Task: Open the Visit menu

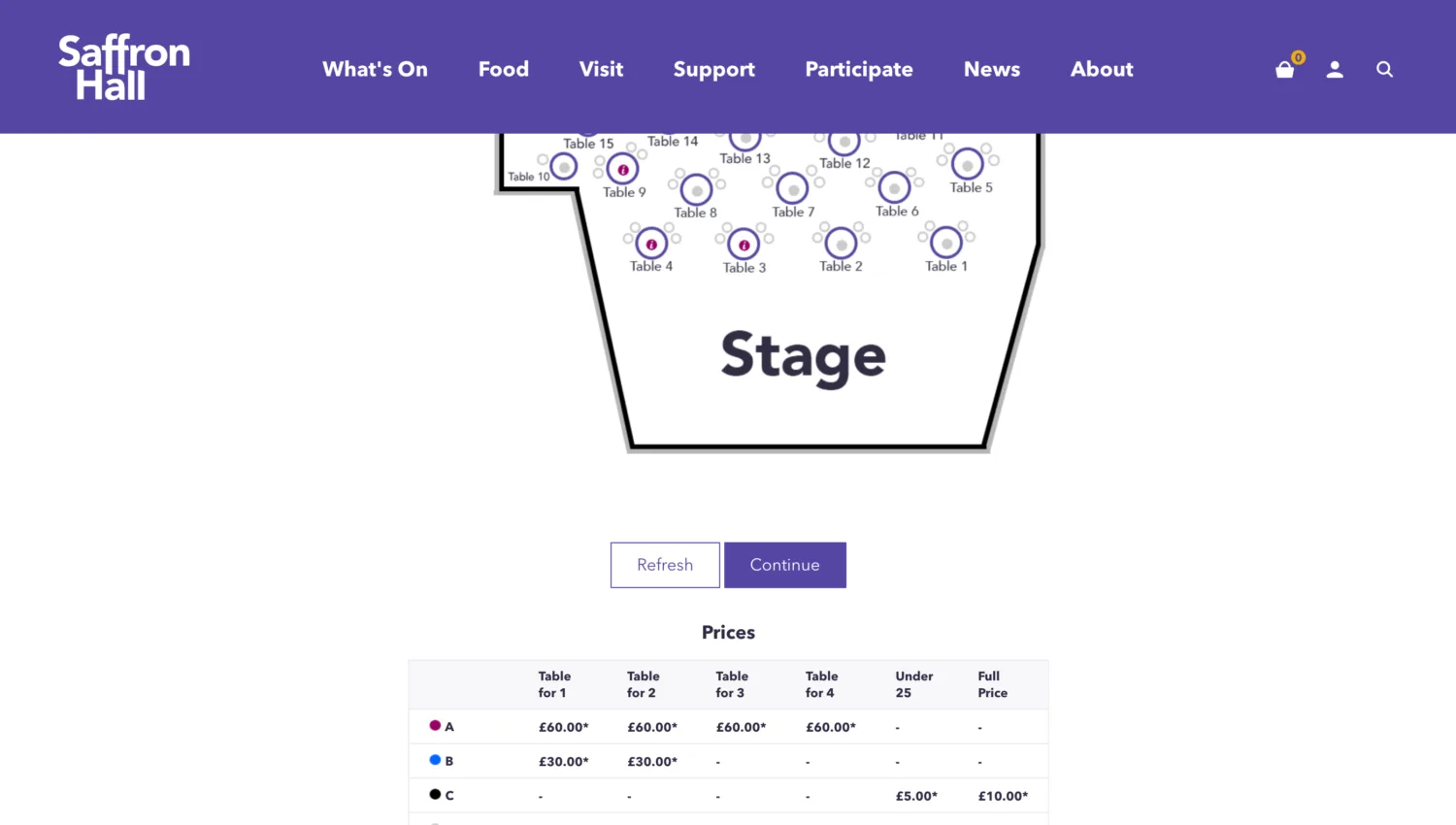Action: 601,69
